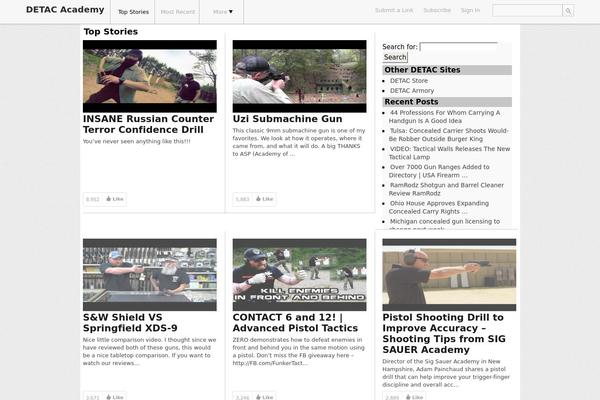Click the 'Nice little comparison video' description
The image size is (600, 400).
click(150, 351)
